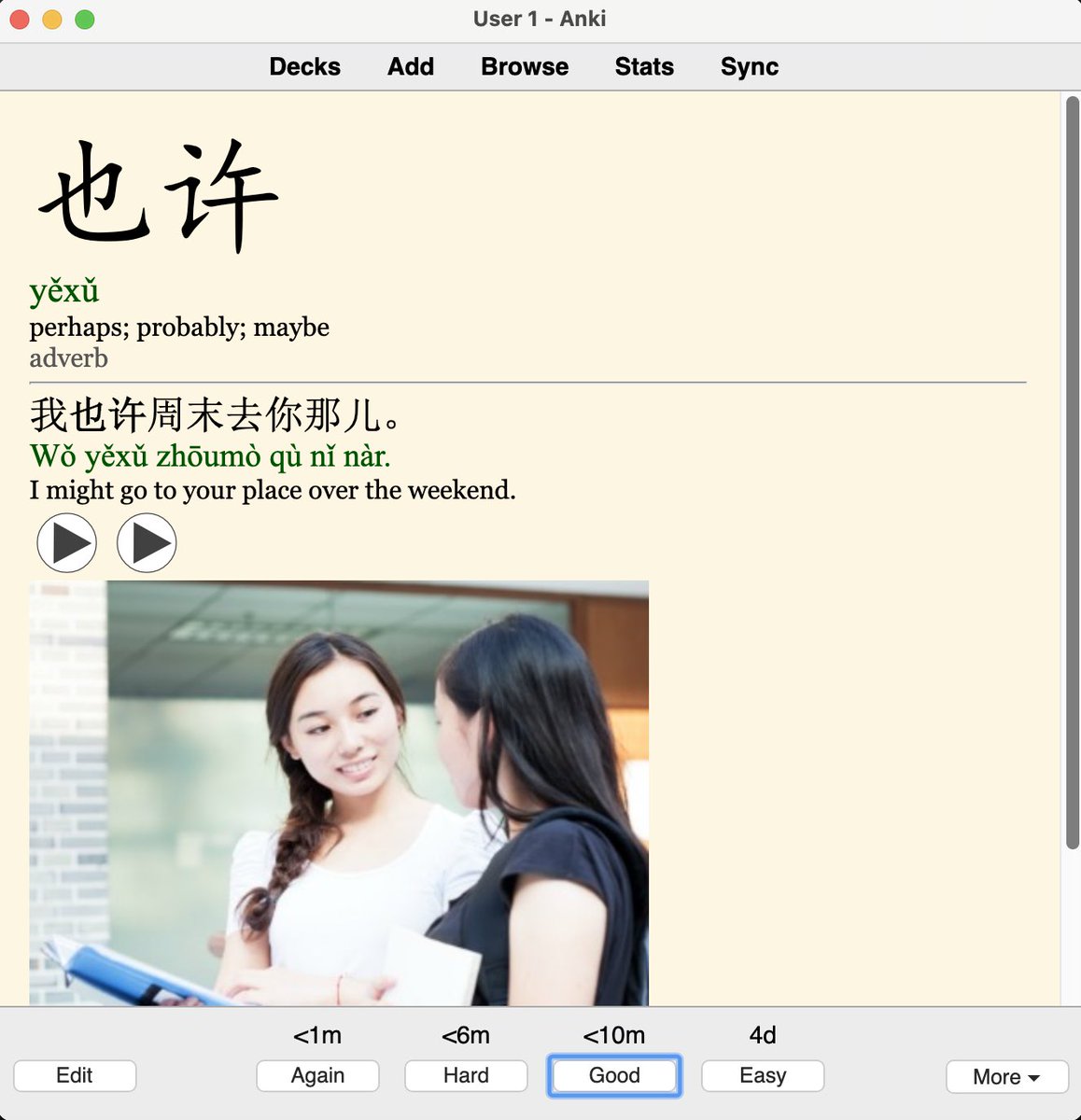Click the '<1m' interval label
The height and width of the screenshot is (1120, 1081).
317,1035
